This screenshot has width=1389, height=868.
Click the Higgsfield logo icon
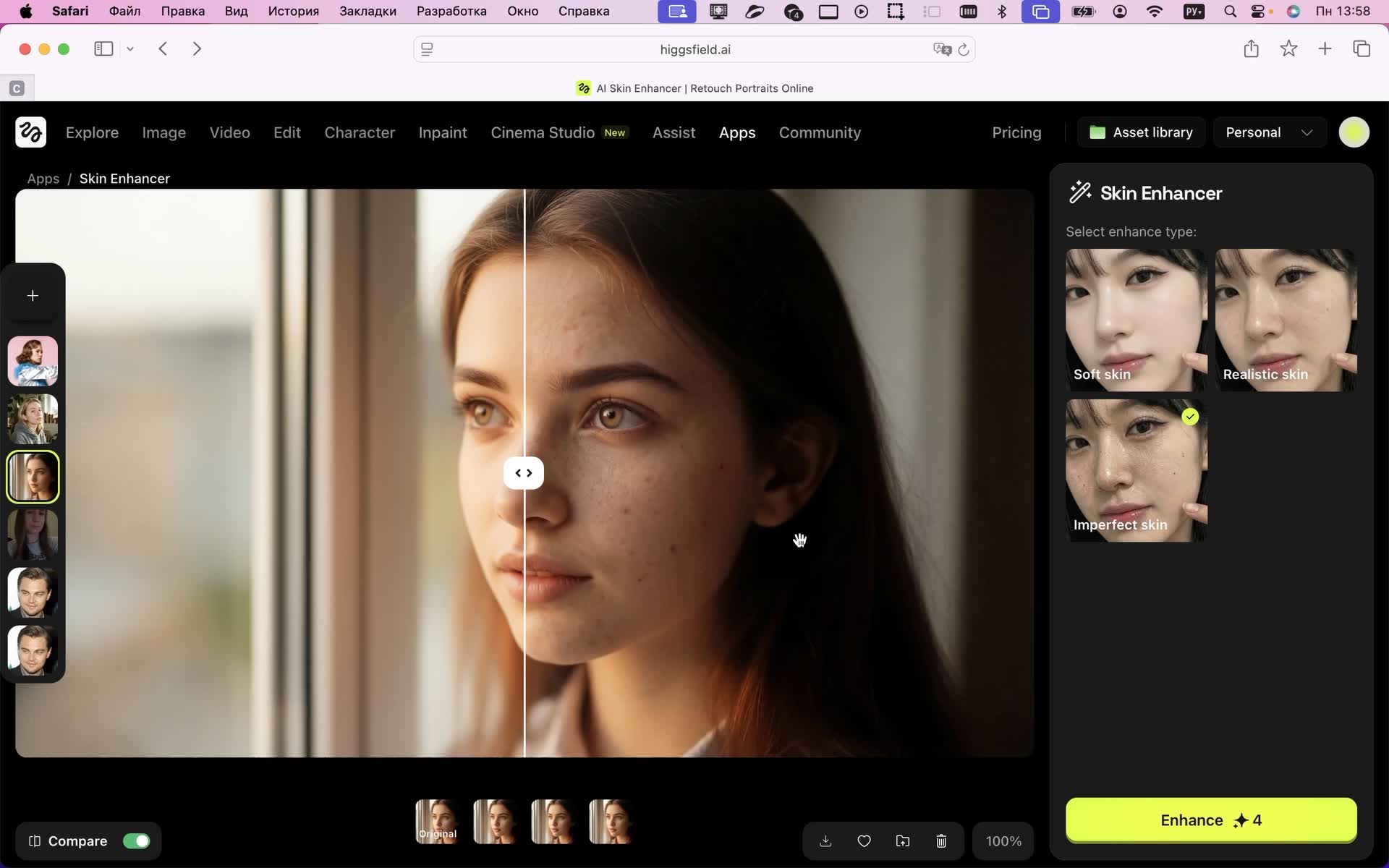pyautogui.click(x=30, y=132)
